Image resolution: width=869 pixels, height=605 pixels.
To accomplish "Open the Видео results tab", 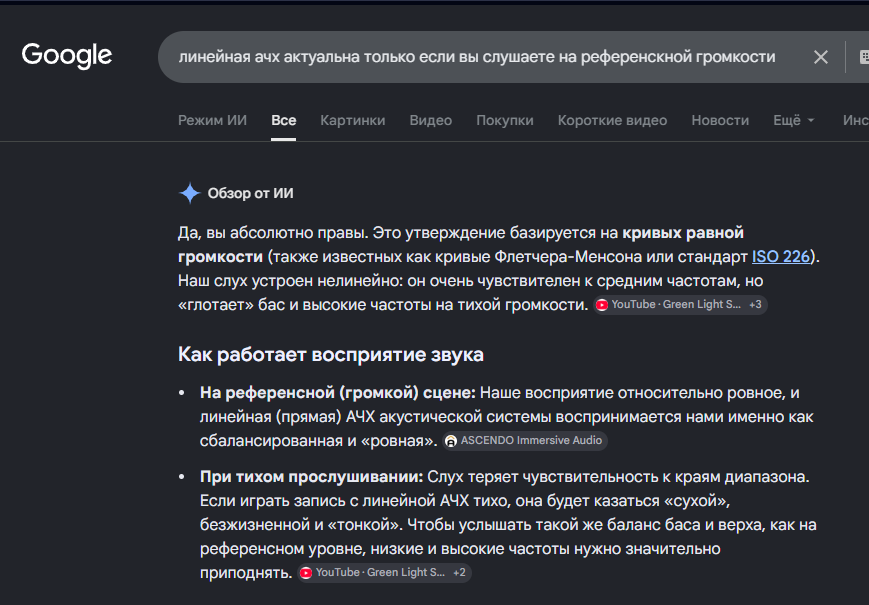I will point(431,120).
